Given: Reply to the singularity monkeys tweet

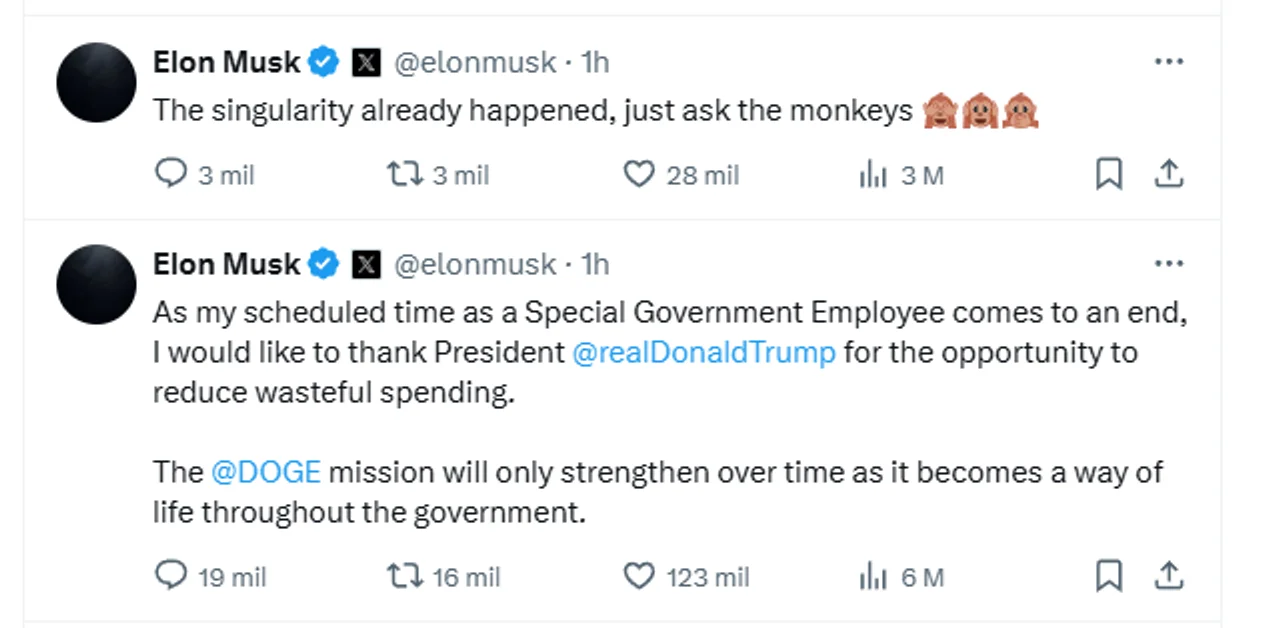Looking at the screenshot, I should click(x=171, y=175).
